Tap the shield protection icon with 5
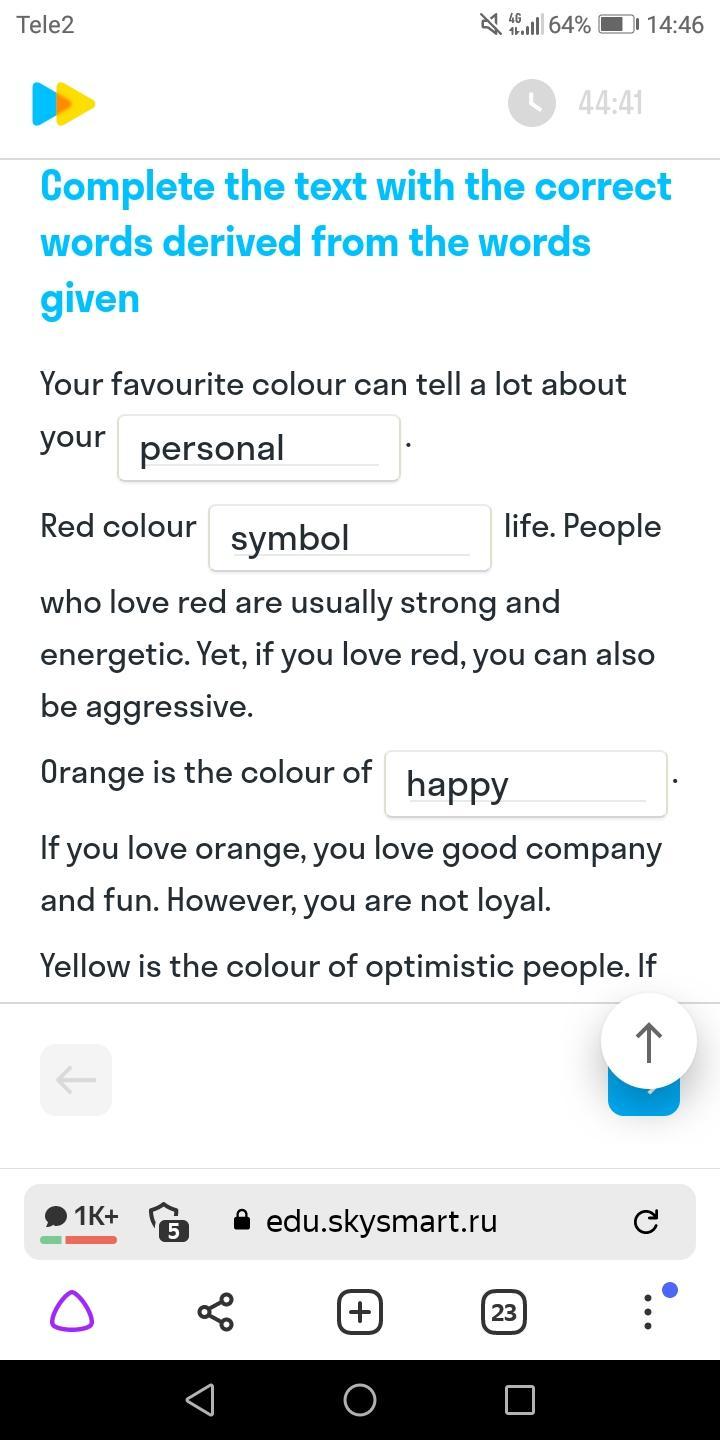 point(169,1221)
